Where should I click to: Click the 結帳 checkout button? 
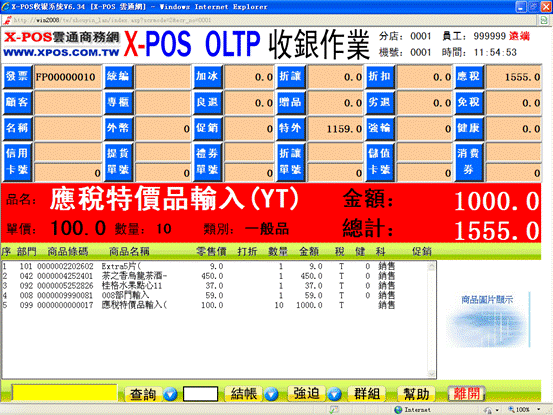pos(244,394)
